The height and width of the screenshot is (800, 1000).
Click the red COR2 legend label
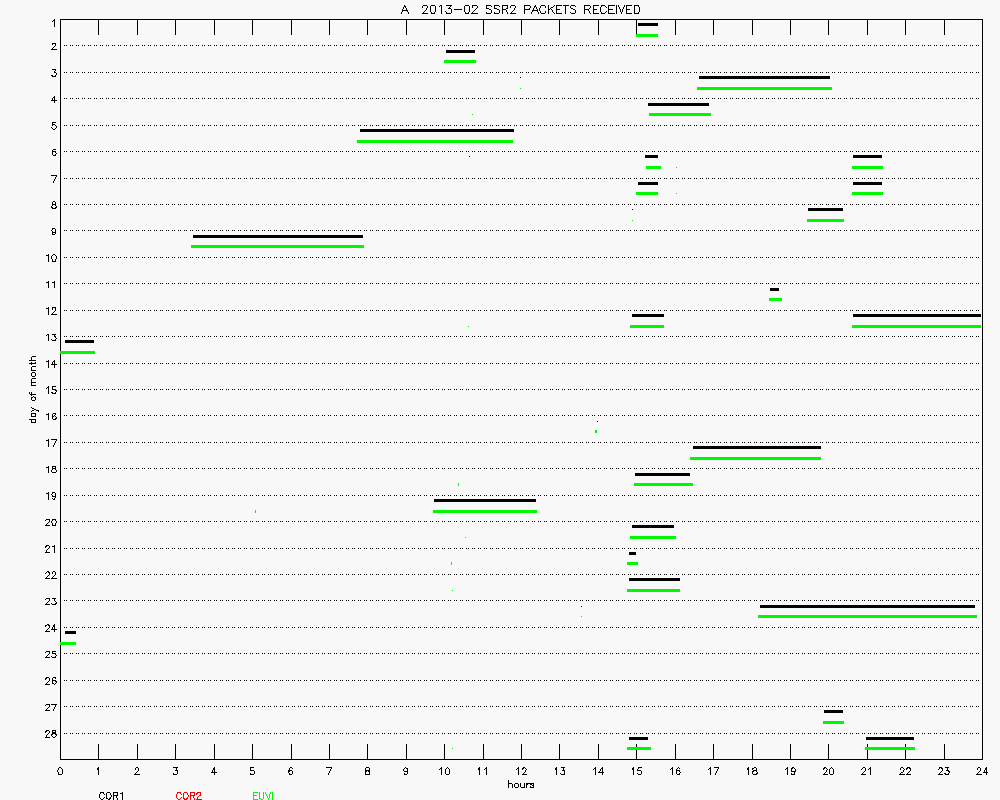click(x=188, y=796)
